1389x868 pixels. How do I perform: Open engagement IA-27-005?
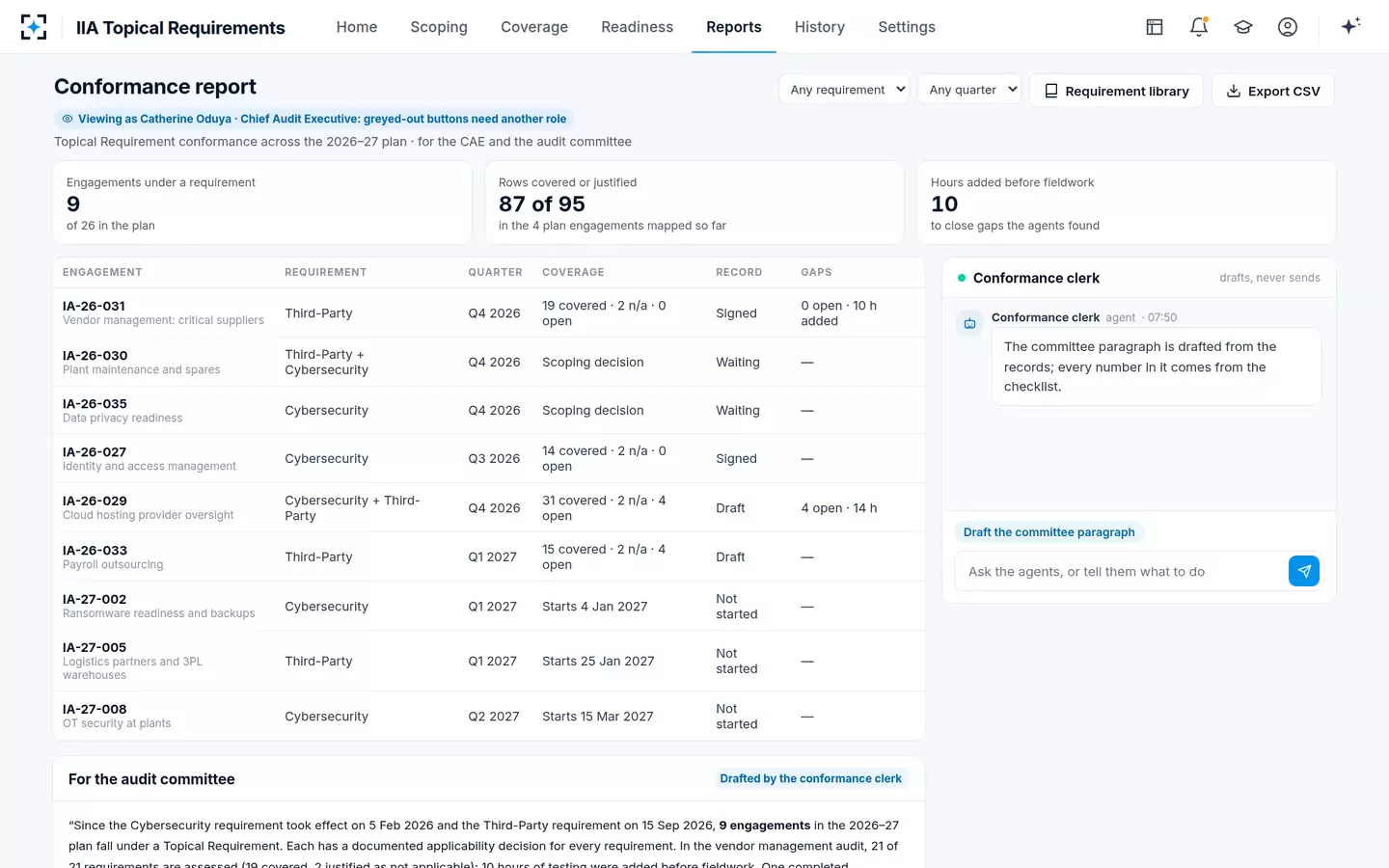(x=489, y=661)
